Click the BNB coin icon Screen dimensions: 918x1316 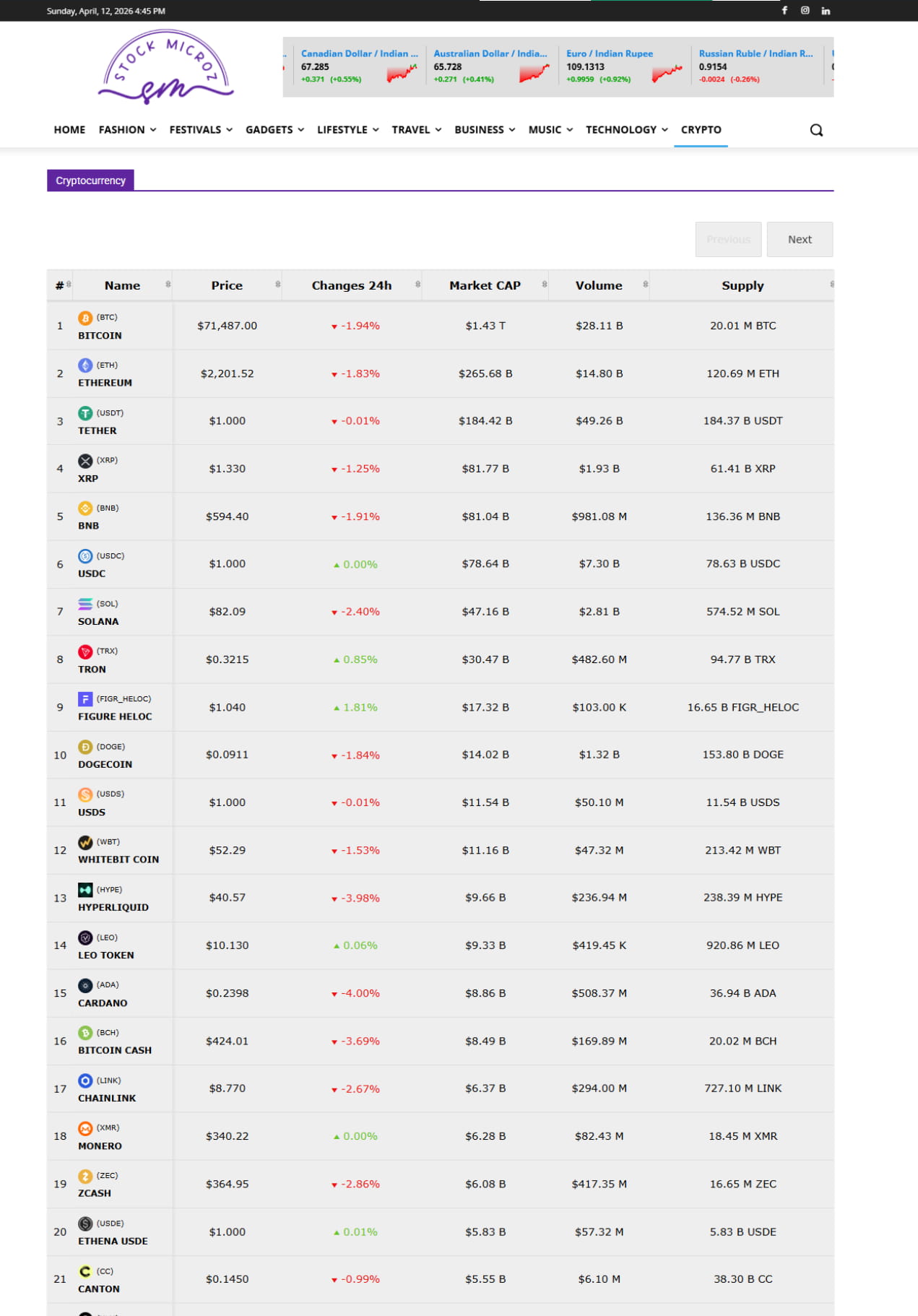(85, 508)
